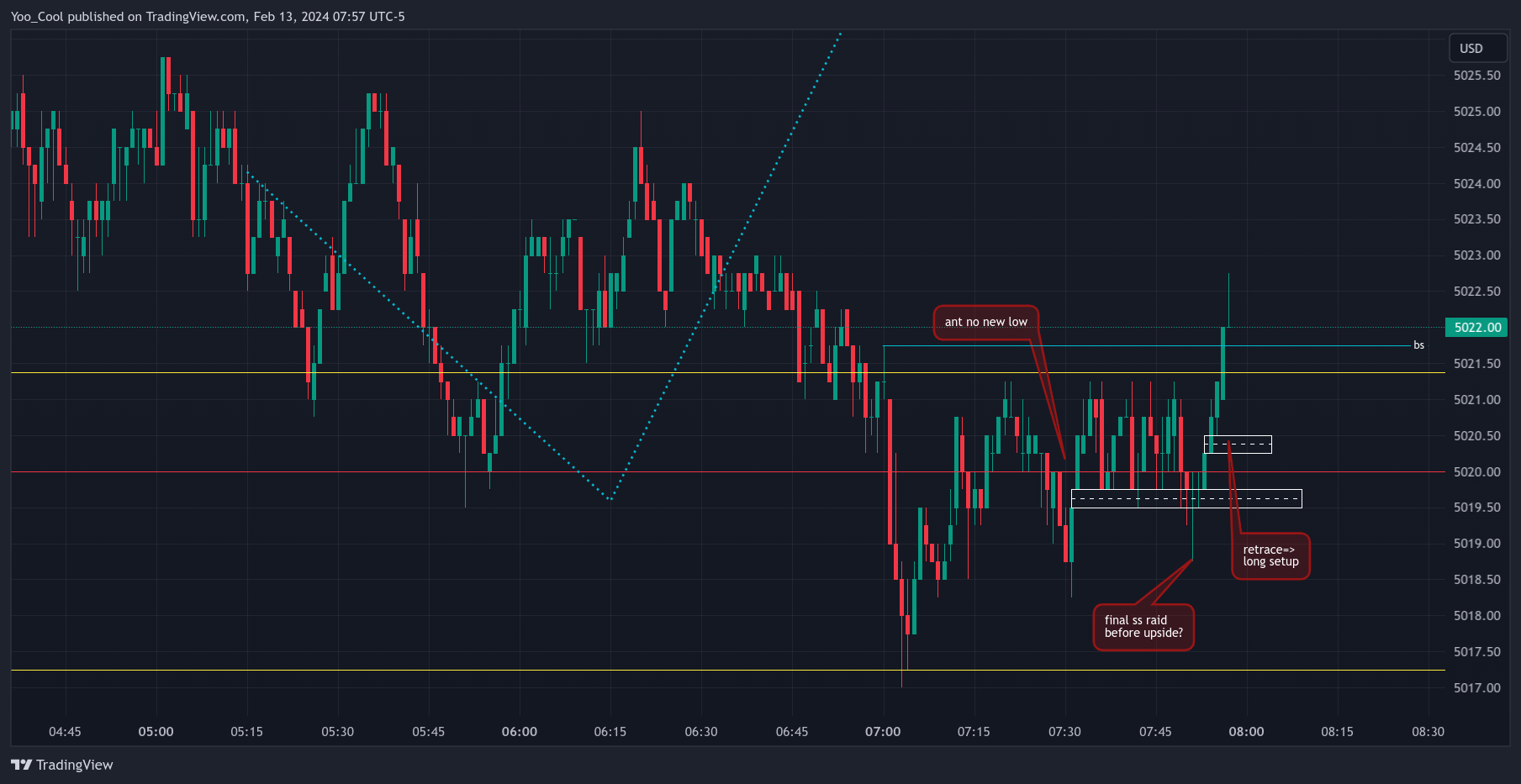Click the TradingView logo
The width and height of the screenshot is (1521, 784).
62,765
